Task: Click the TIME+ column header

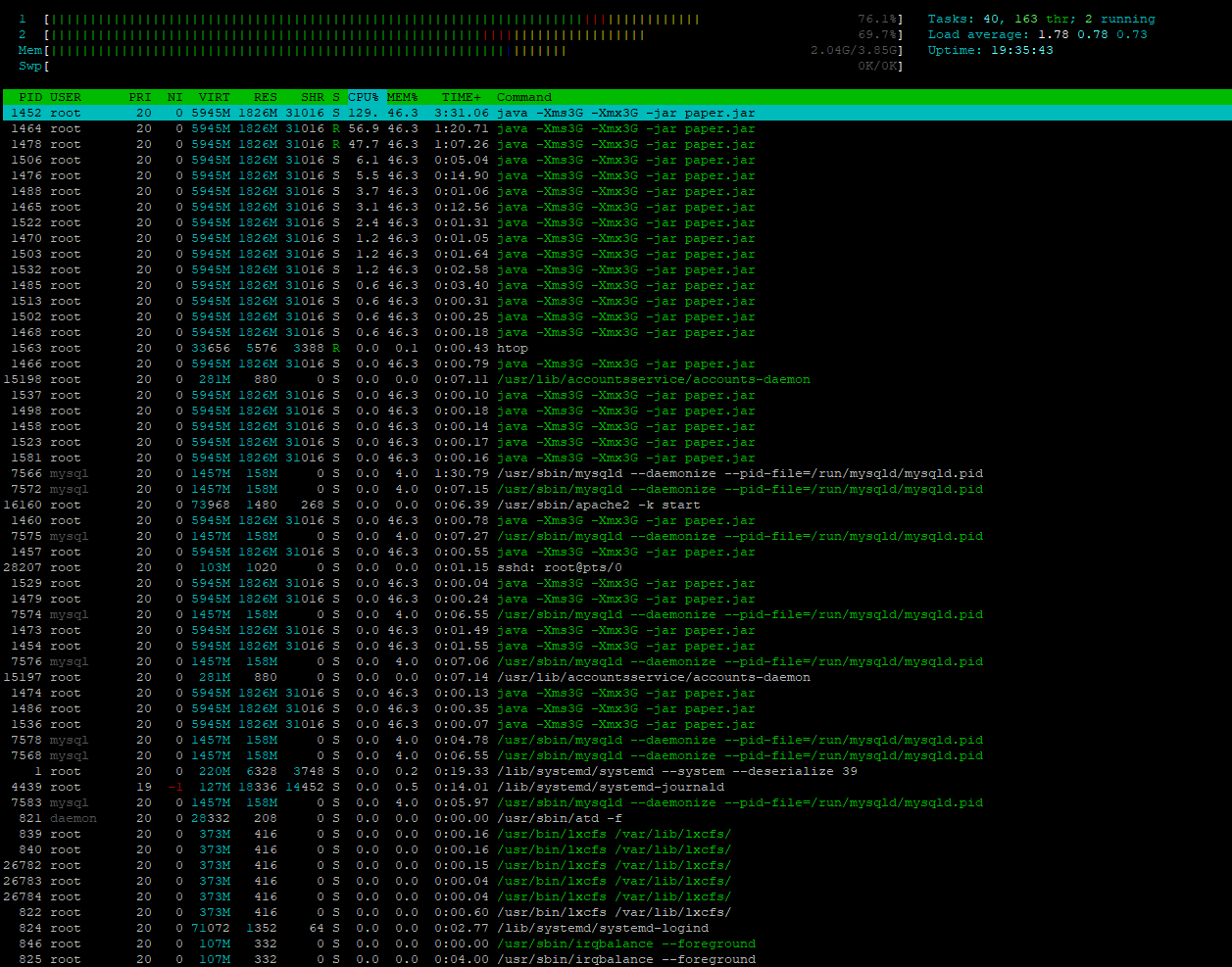Action: (x=461, y=97)
